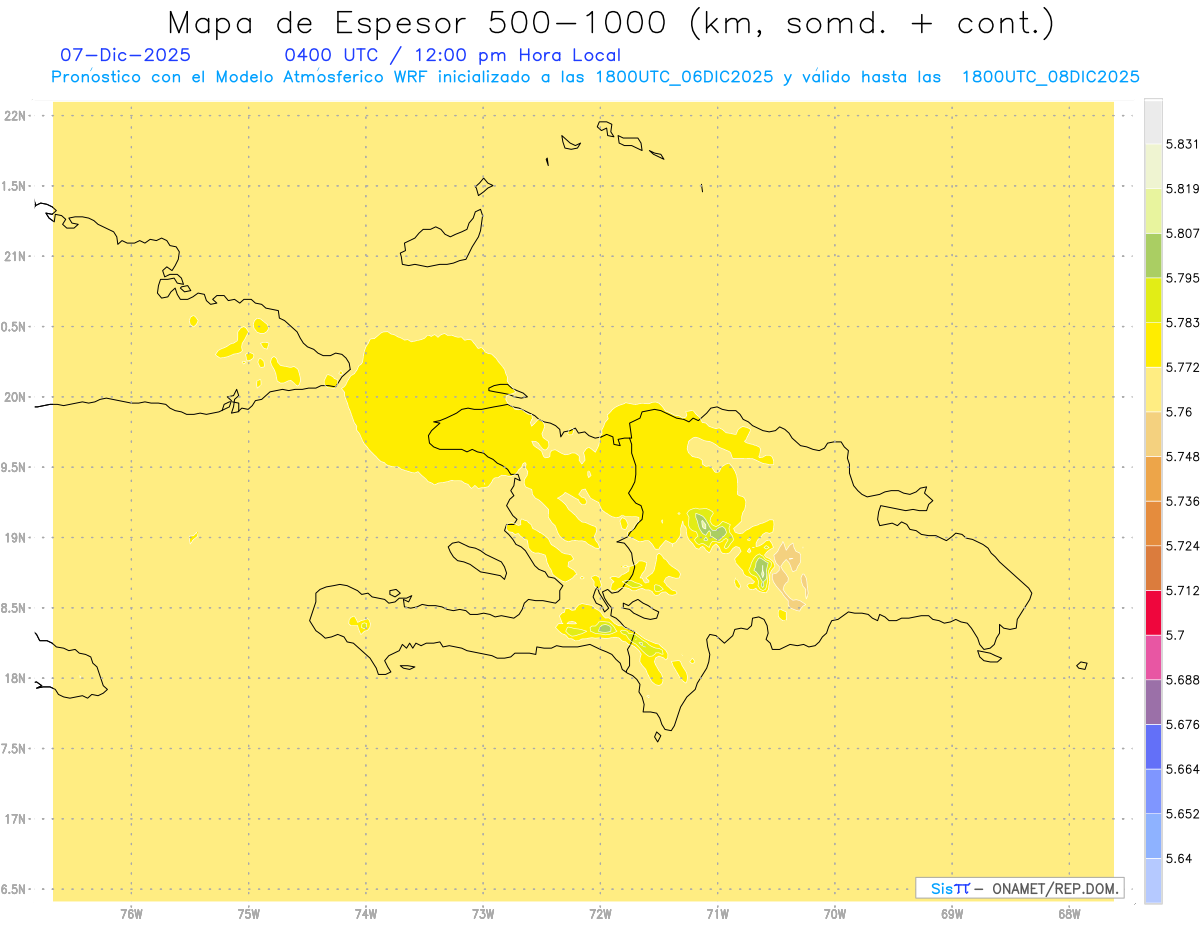Pick the light yellow swatch between 5.76 and 5.772
The width and height of the screenshot is (1200, 927).
(1153, 389)
